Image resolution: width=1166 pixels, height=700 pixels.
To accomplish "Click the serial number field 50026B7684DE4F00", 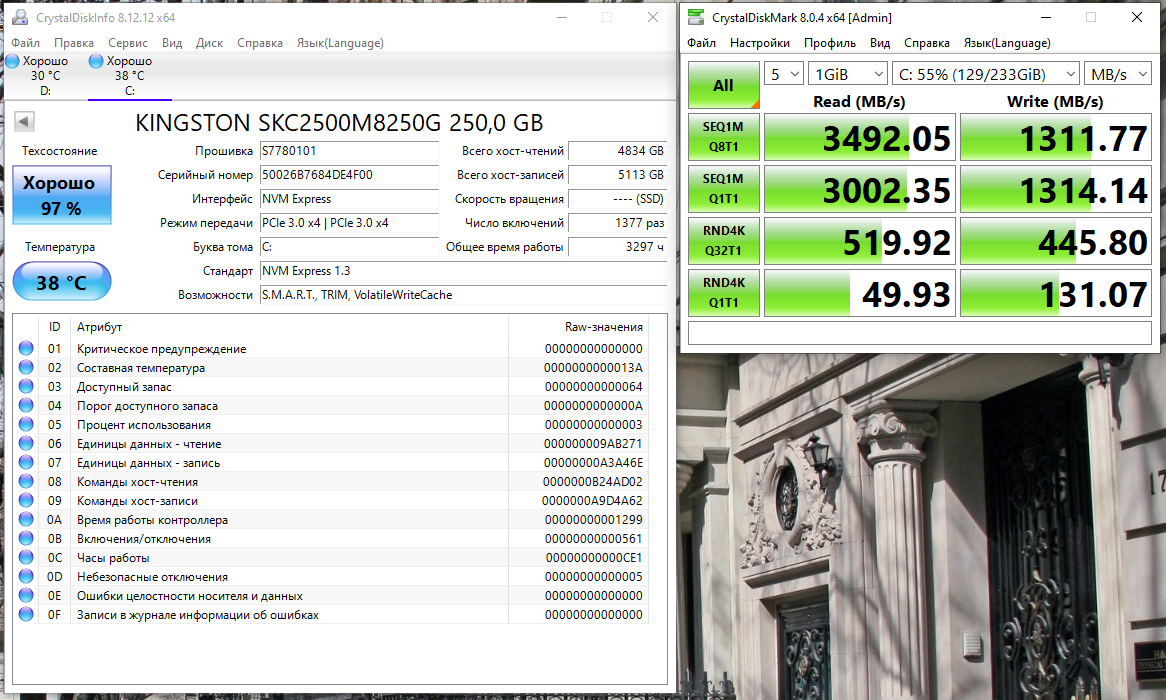I will (x=350, y=175).
